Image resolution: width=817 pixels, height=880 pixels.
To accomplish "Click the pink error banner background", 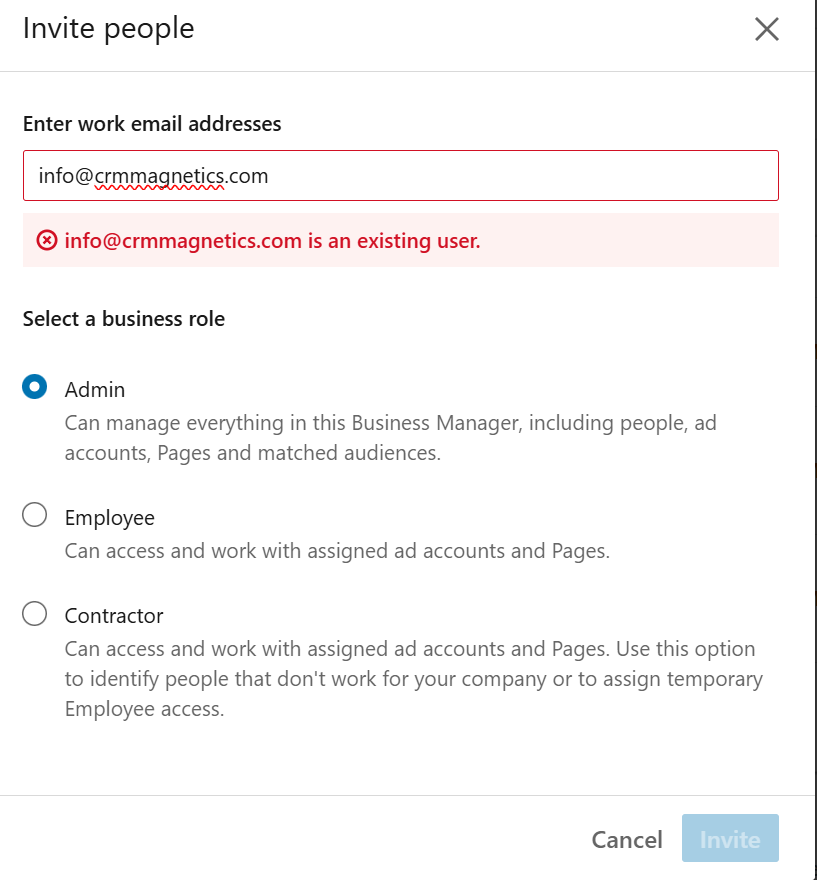I will [640, 241].
